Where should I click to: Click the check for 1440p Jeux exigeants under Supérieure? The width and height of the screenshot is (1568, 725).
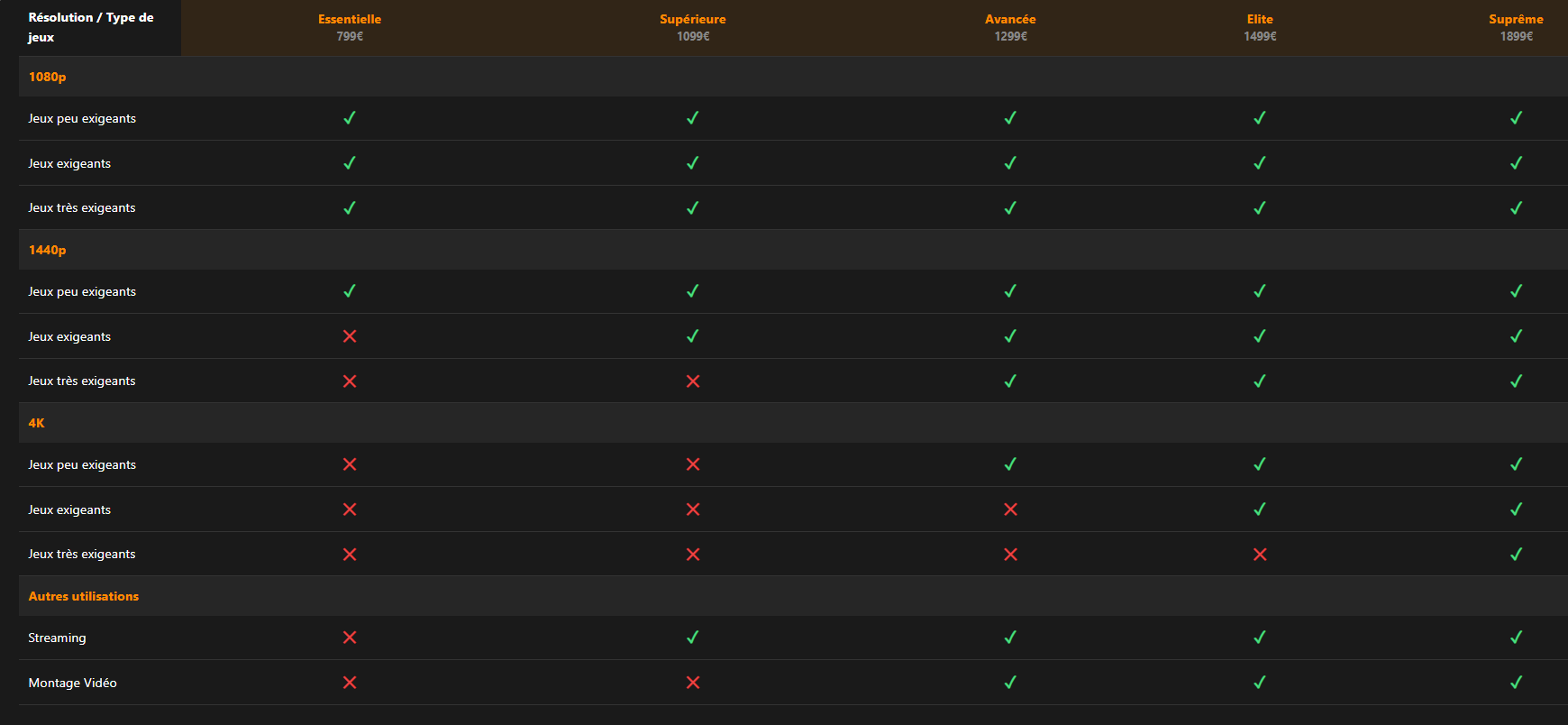(x=693, y=336)
